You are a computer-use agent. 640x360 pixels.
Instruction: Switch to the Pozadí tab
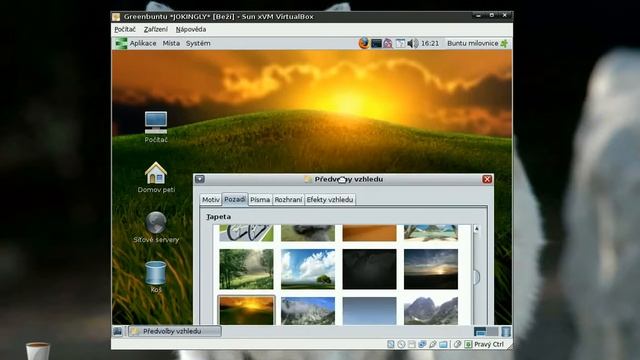pos(235,199)
